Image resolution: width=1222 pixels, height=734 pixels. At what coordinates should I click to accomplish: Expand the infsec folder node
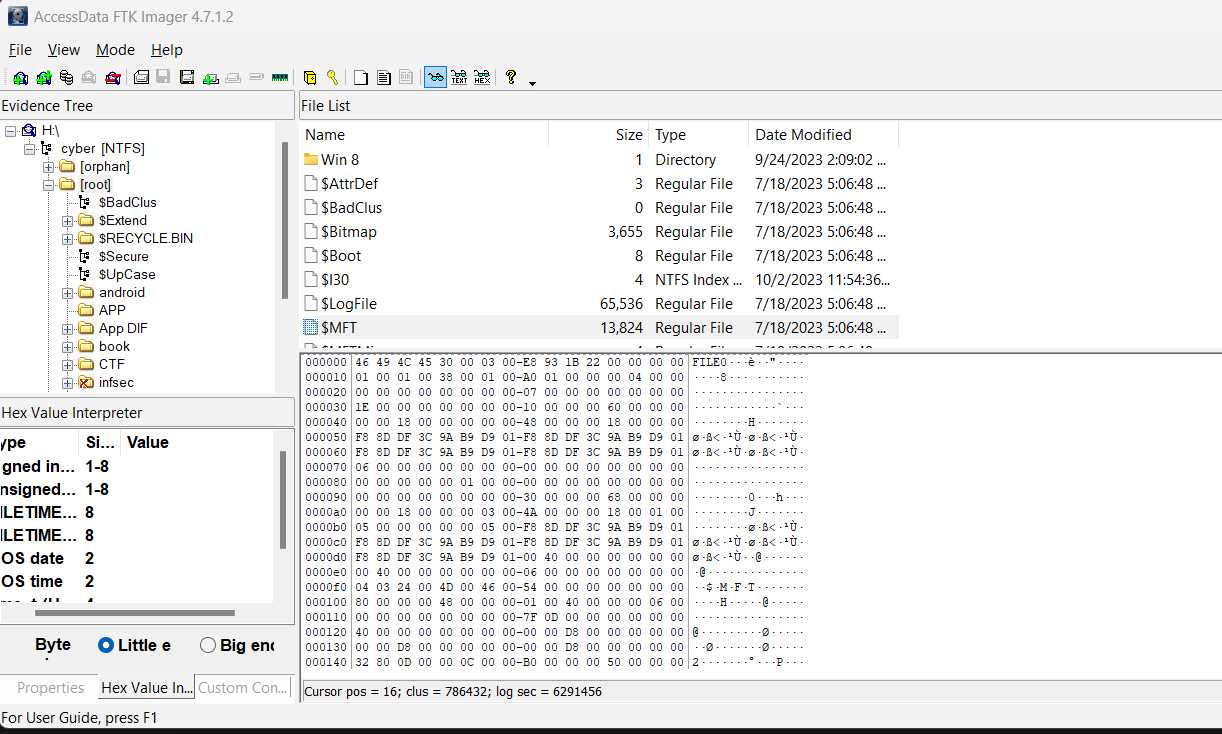67,382
